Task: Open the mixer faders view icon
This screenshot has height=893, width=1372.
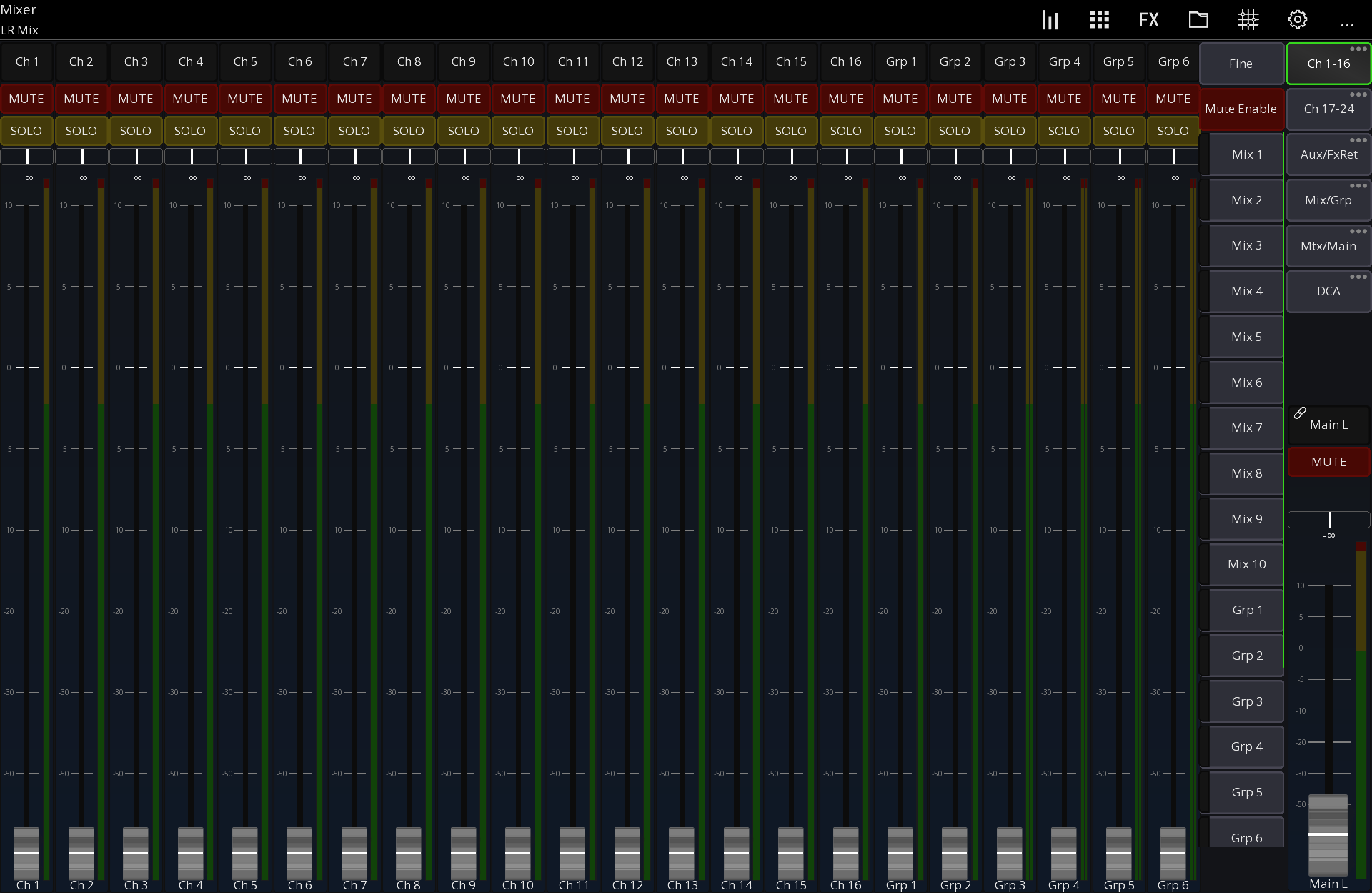Action: click(x=1050, y=20)
